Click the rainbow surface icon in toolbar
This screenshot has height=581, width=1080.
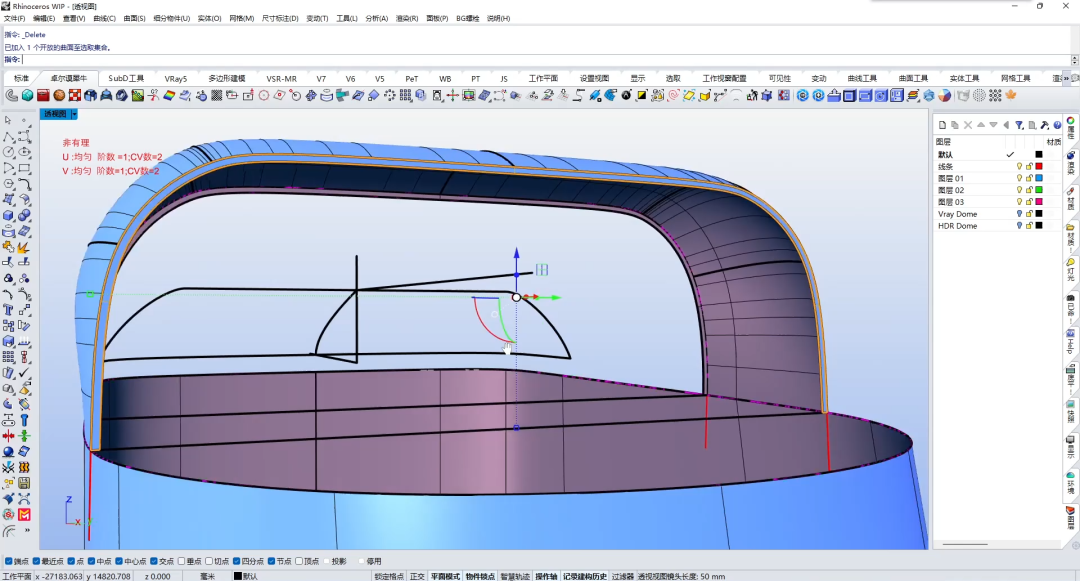tap(169, 96)
